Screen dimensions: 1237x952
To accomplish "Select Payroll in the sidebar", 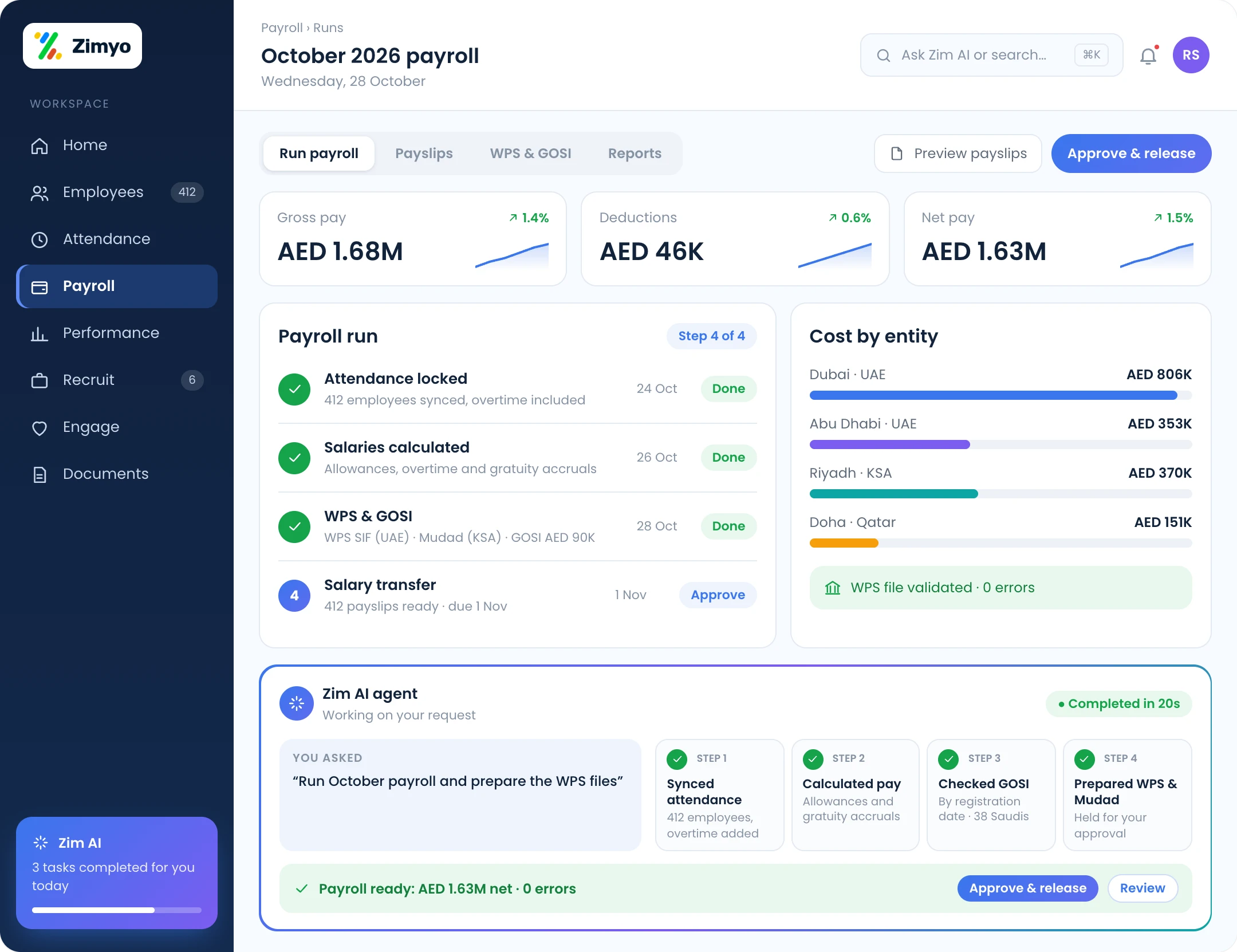I will click(117, 286).
